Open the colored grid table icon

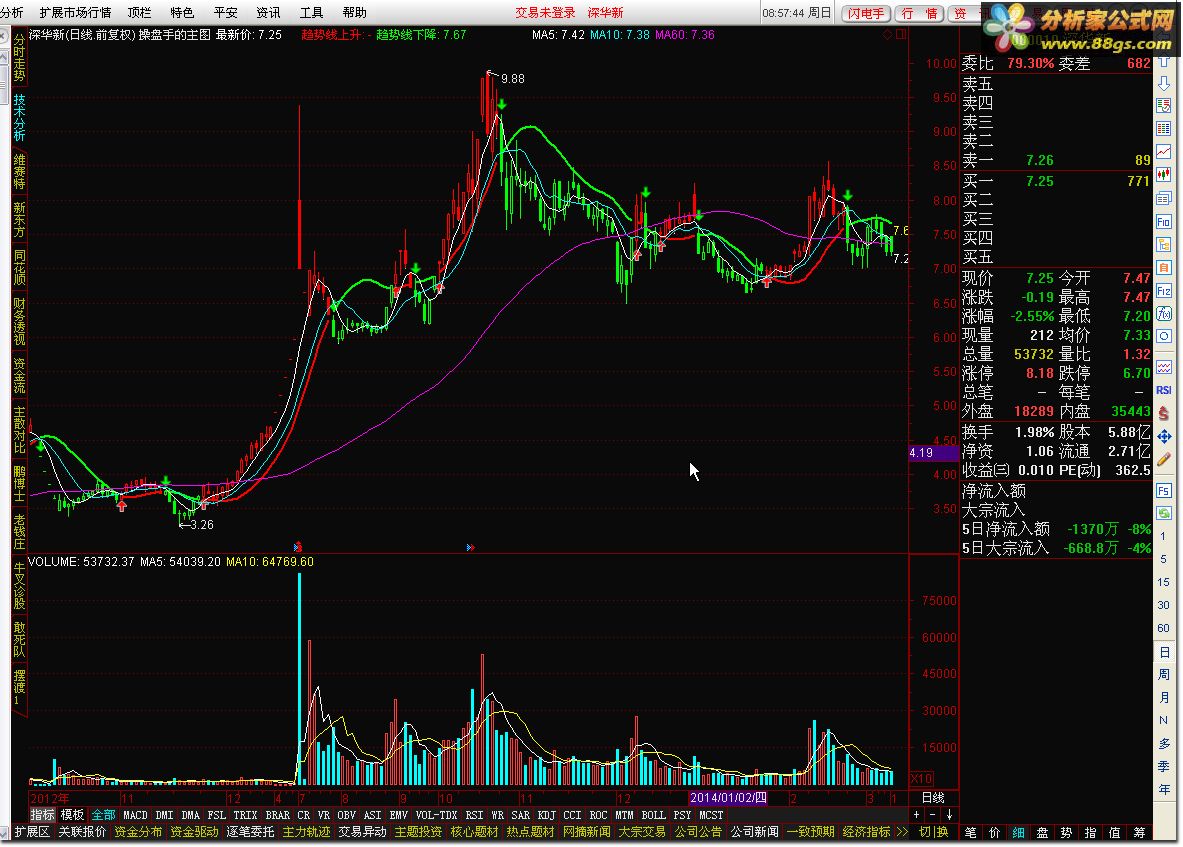[1163, 129]
